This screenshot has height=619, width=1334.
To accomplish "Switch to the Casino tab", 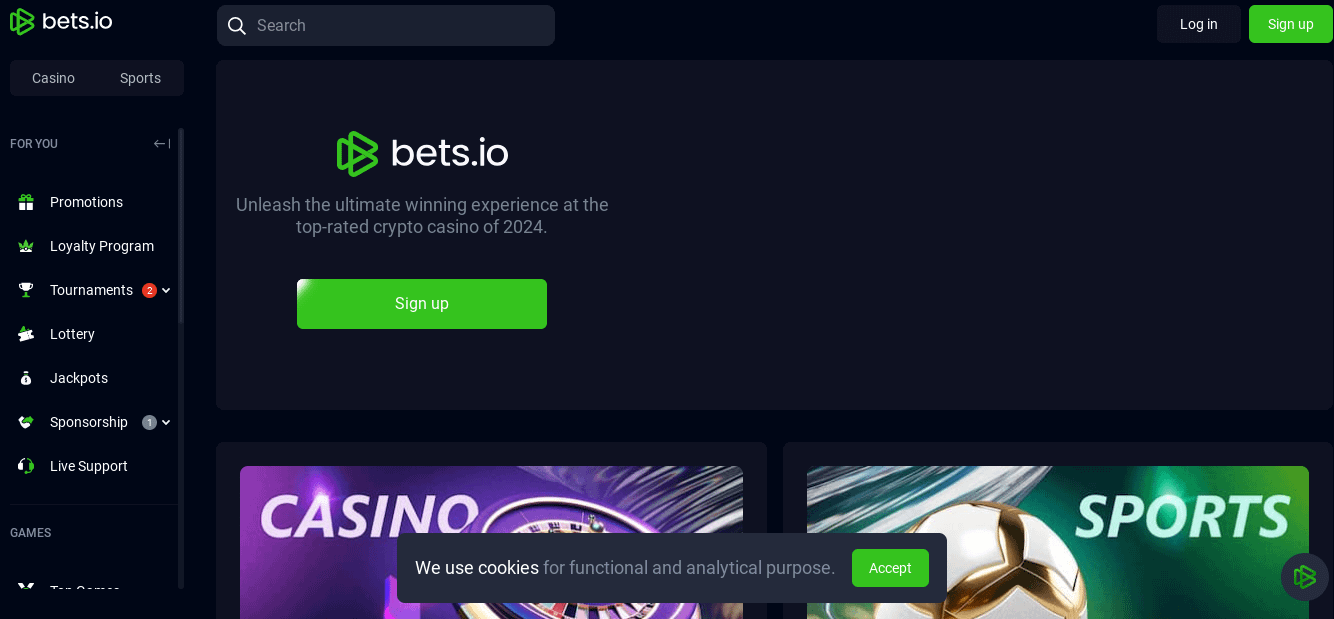I will (53, 78).
